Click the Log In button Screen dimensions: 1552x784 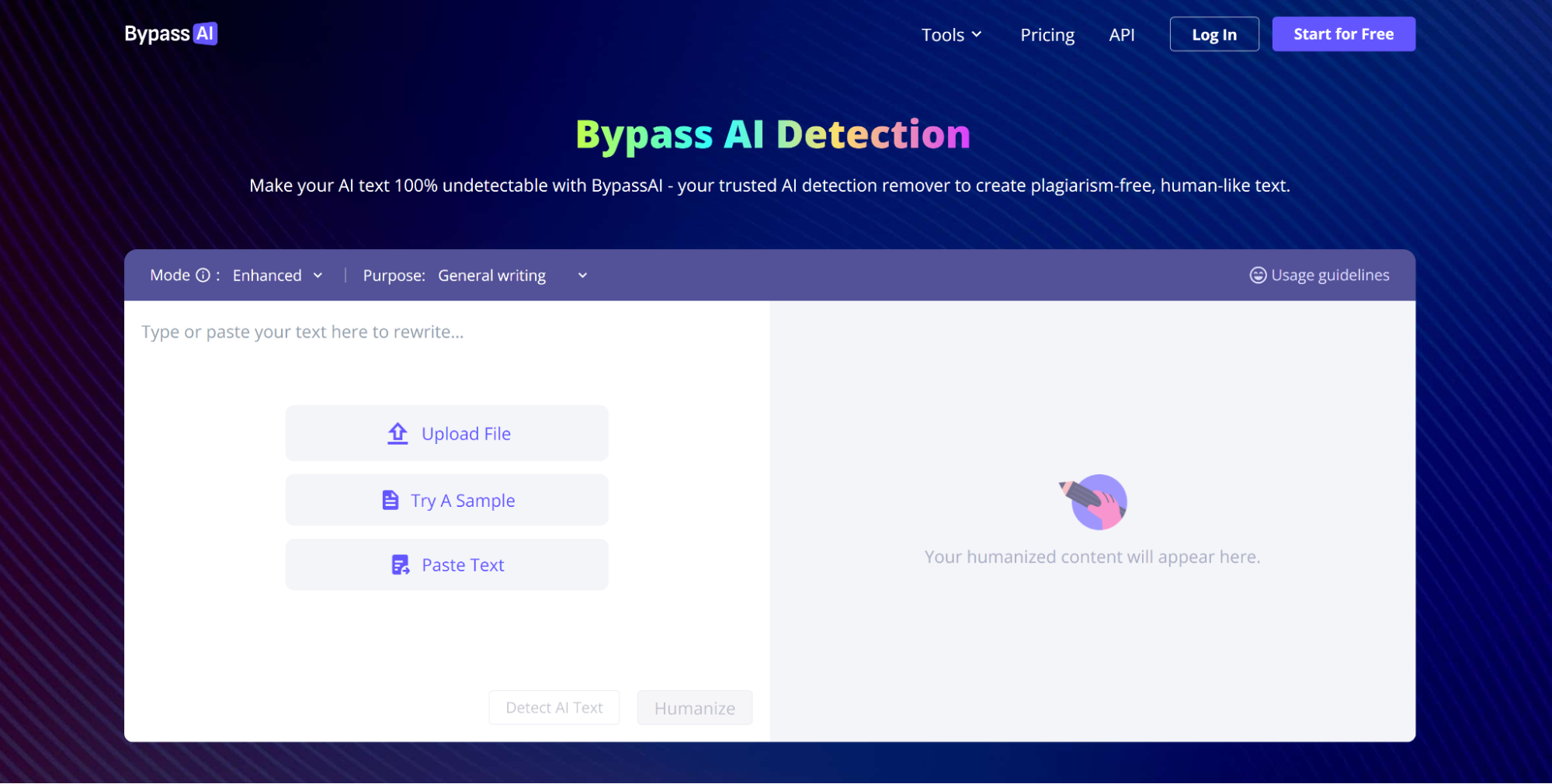tap(1214, 34)
